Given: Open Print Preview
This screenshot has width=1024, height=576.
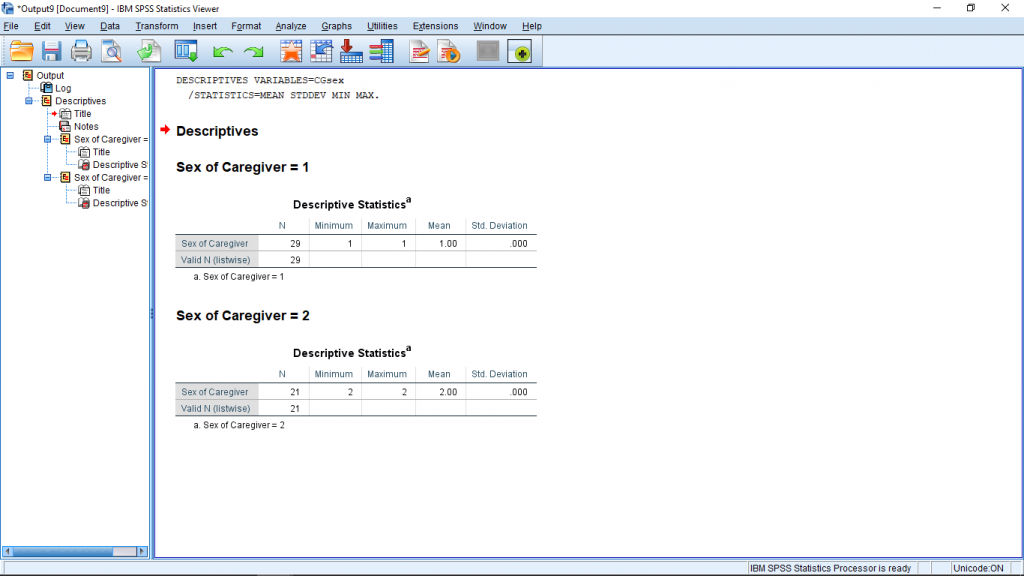Looking at the screenshot, I should pos(111,51).
